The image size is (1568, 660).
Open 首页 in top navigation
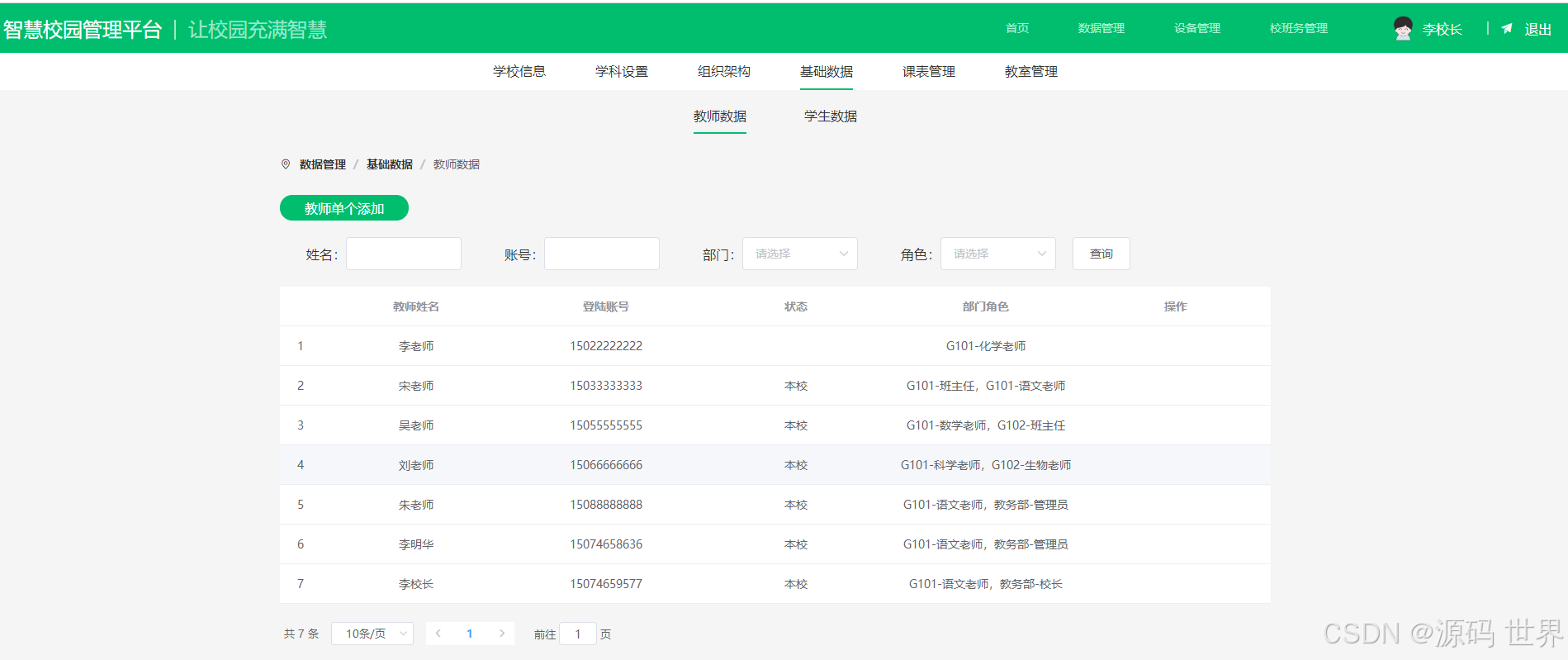point(1017,28)
